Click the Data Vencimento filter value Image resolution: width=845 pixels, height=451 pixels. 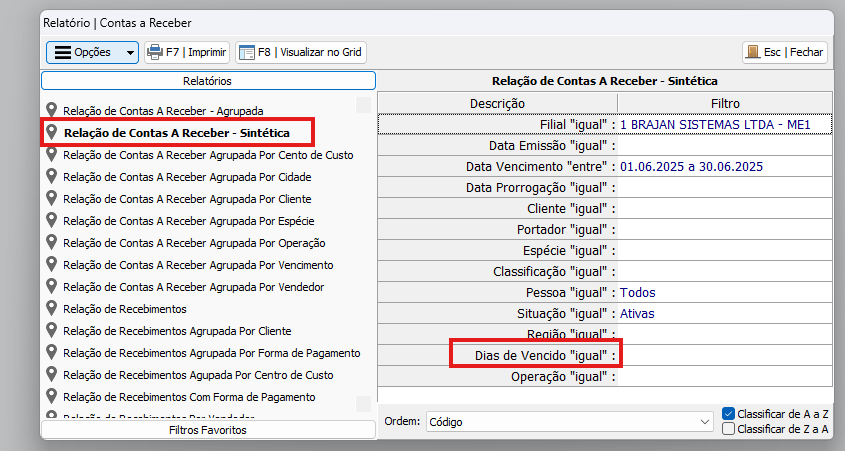691,166
